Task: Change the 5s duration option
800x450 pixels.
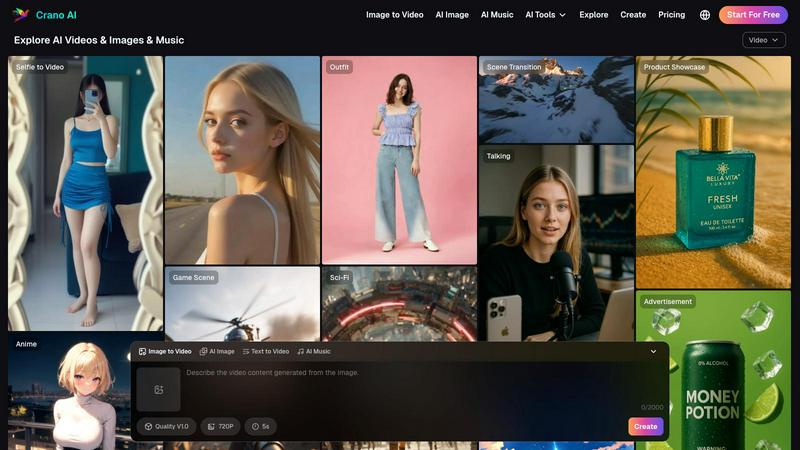Action: click(x=260, y=426)
